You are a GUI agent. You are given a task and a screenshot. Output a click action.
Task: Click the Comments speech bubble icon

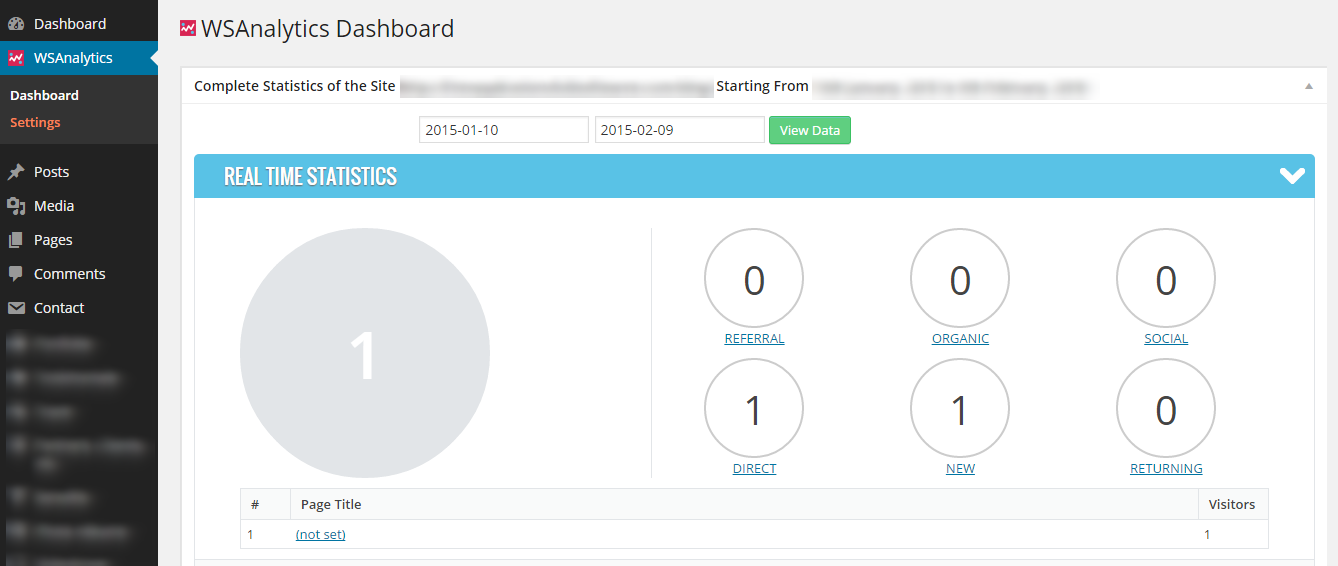pyautogui.click(x=16, y=274)
